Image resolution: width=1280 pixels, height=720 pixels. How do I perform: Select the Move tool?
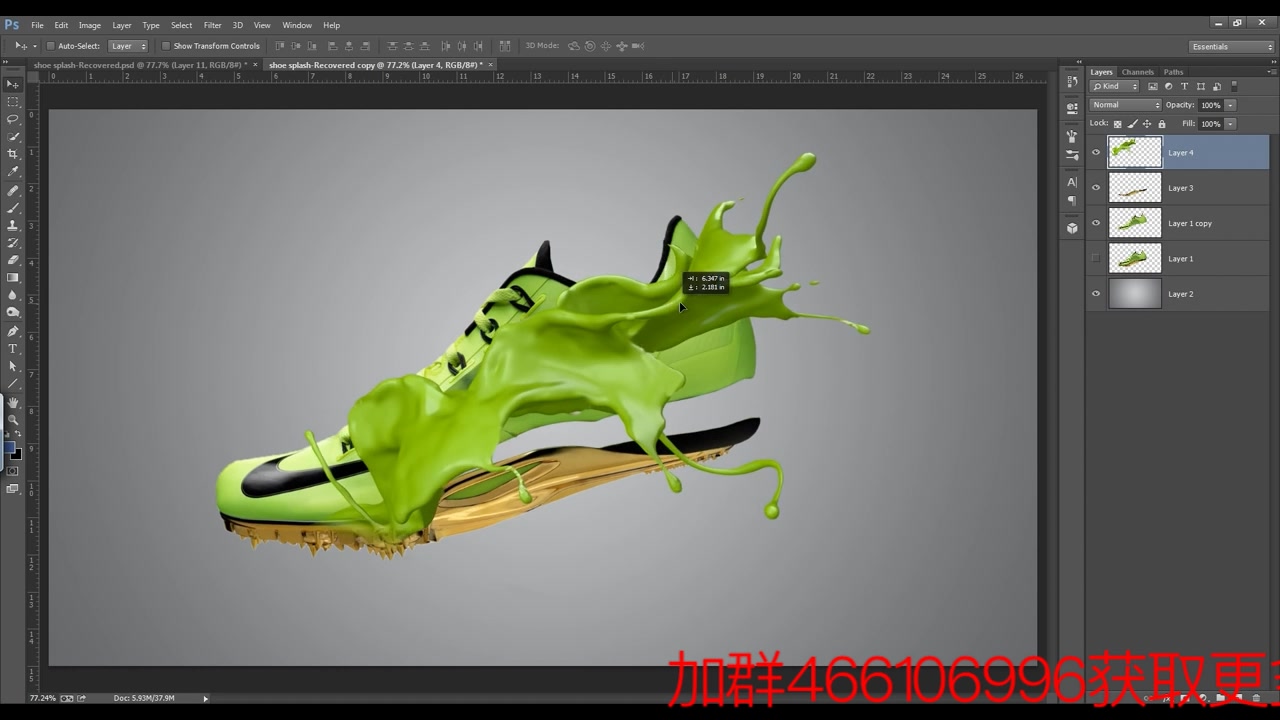click(13, 84)
